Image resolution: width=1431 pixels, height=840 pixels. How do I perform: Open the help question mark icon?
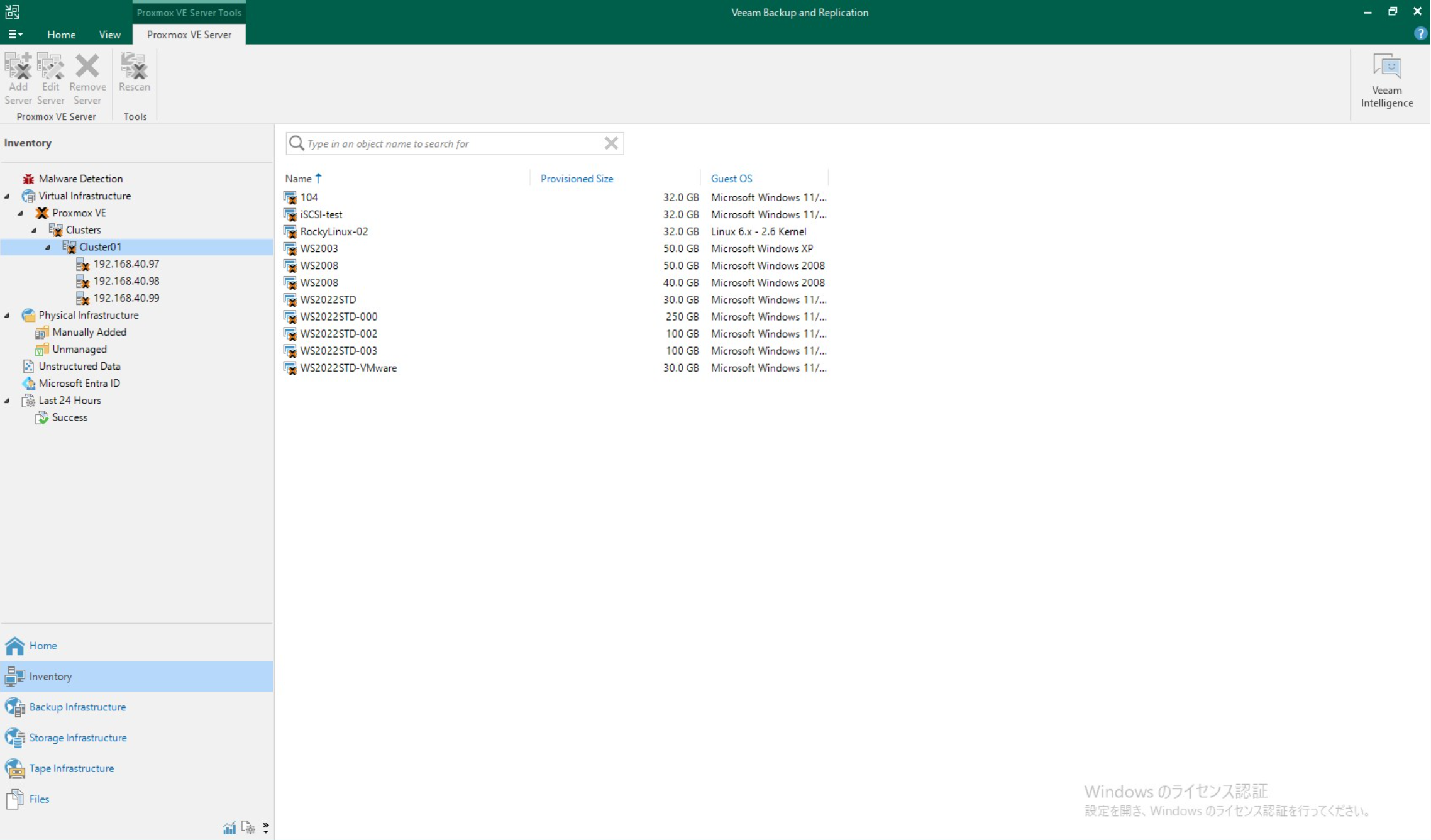tap(1420, 34)
